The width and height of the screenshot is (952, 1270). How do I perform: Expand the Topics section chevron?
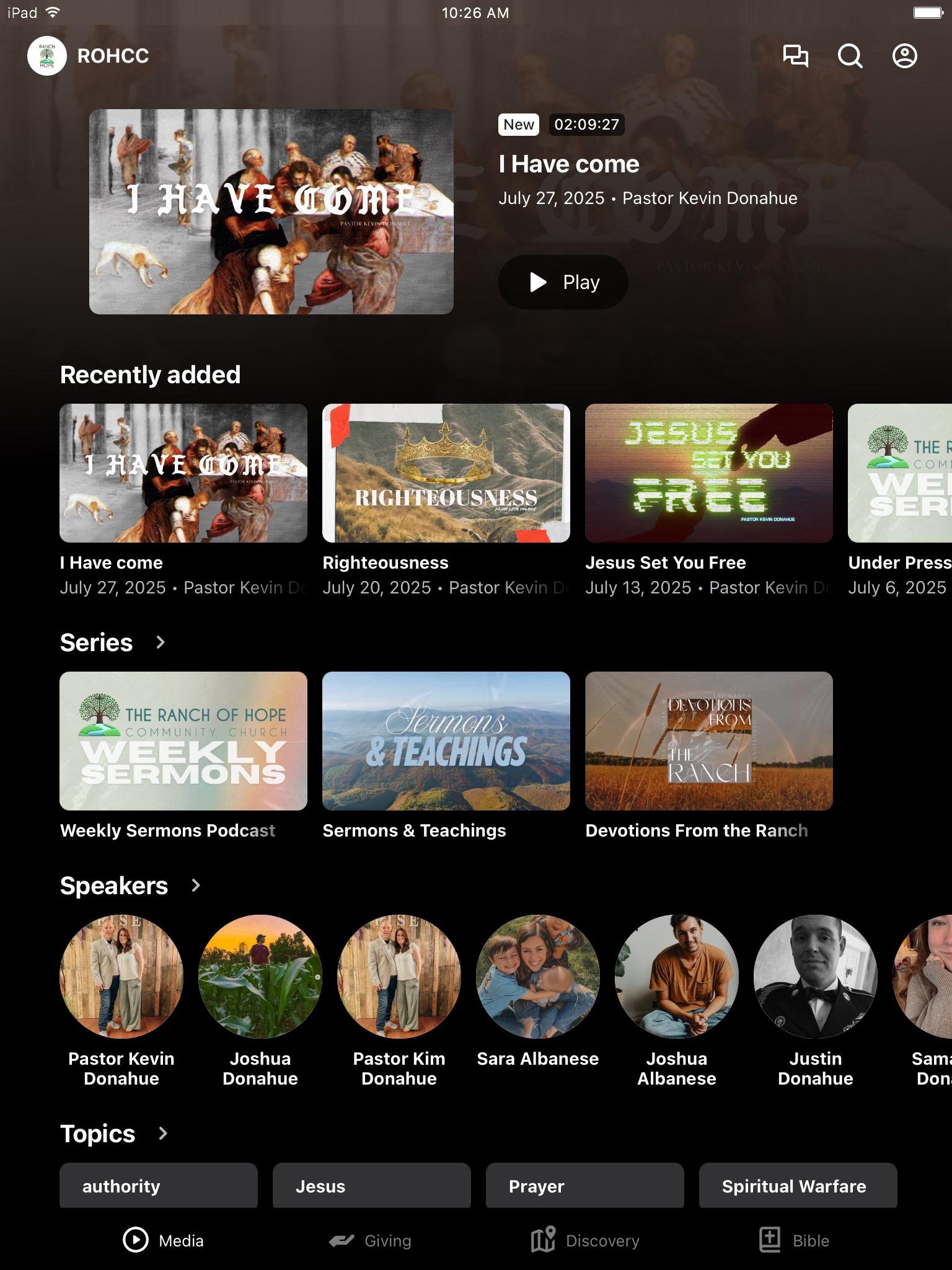[x=163, y=1134]
